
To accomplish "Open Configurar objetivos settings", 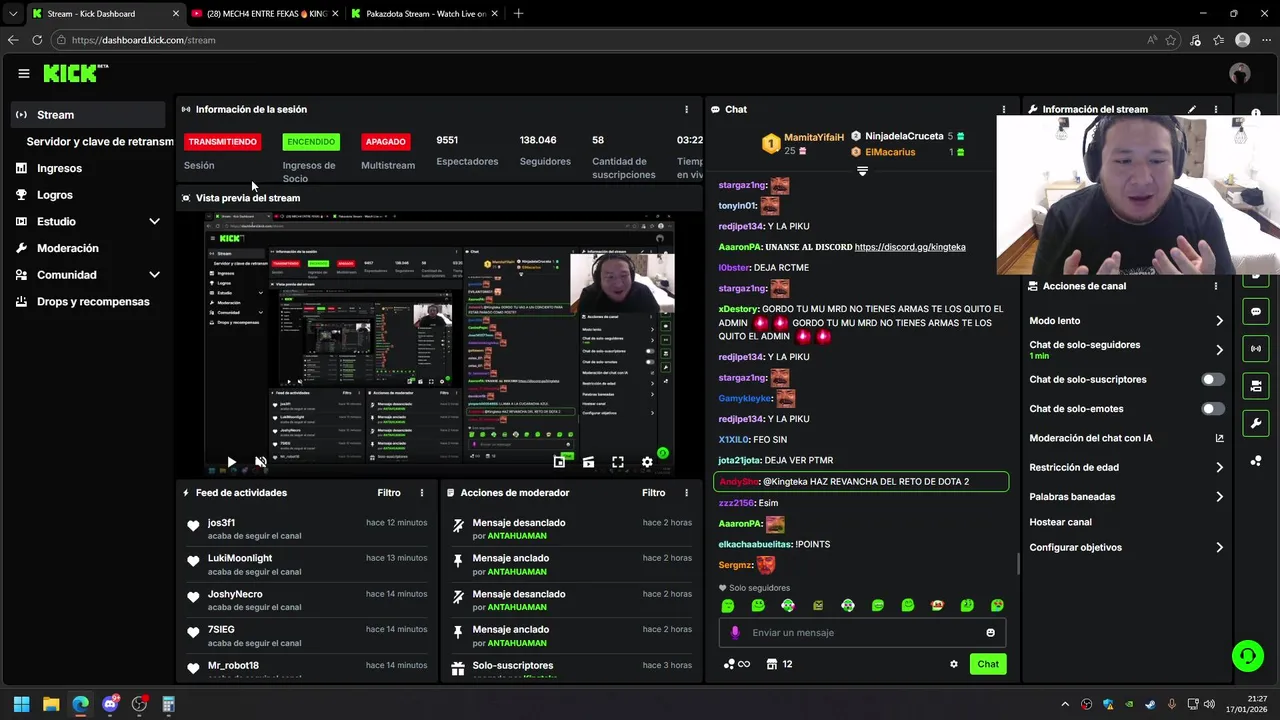I will click(1126, 548).
